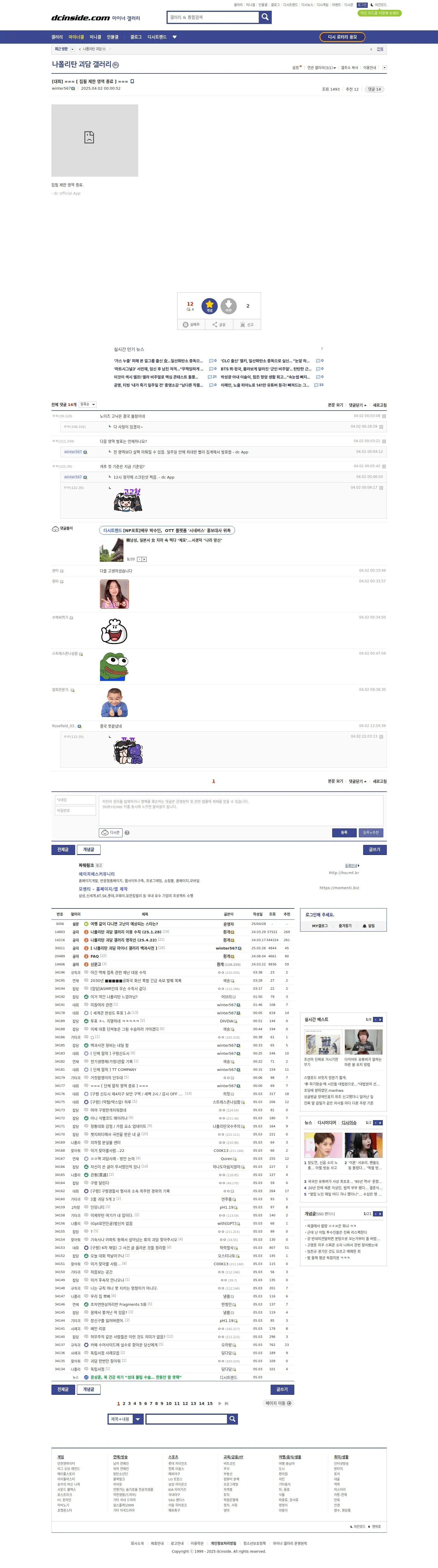
Task: Click the 글쓰기 button below comment box
Action: click(374, 849)
